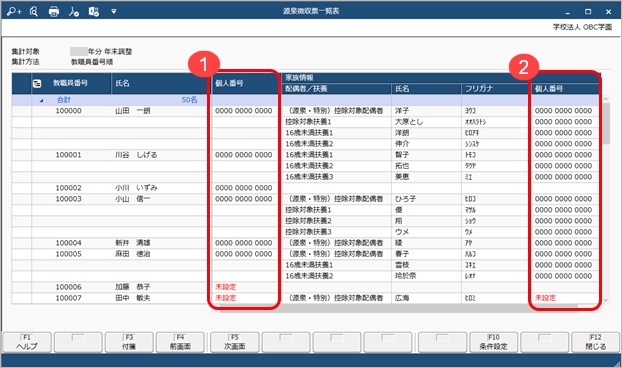The height and width of the screenshot is (368, 622).
Task: Click the left 氏名 employee name column header
Action: click(x=123, y=83)
